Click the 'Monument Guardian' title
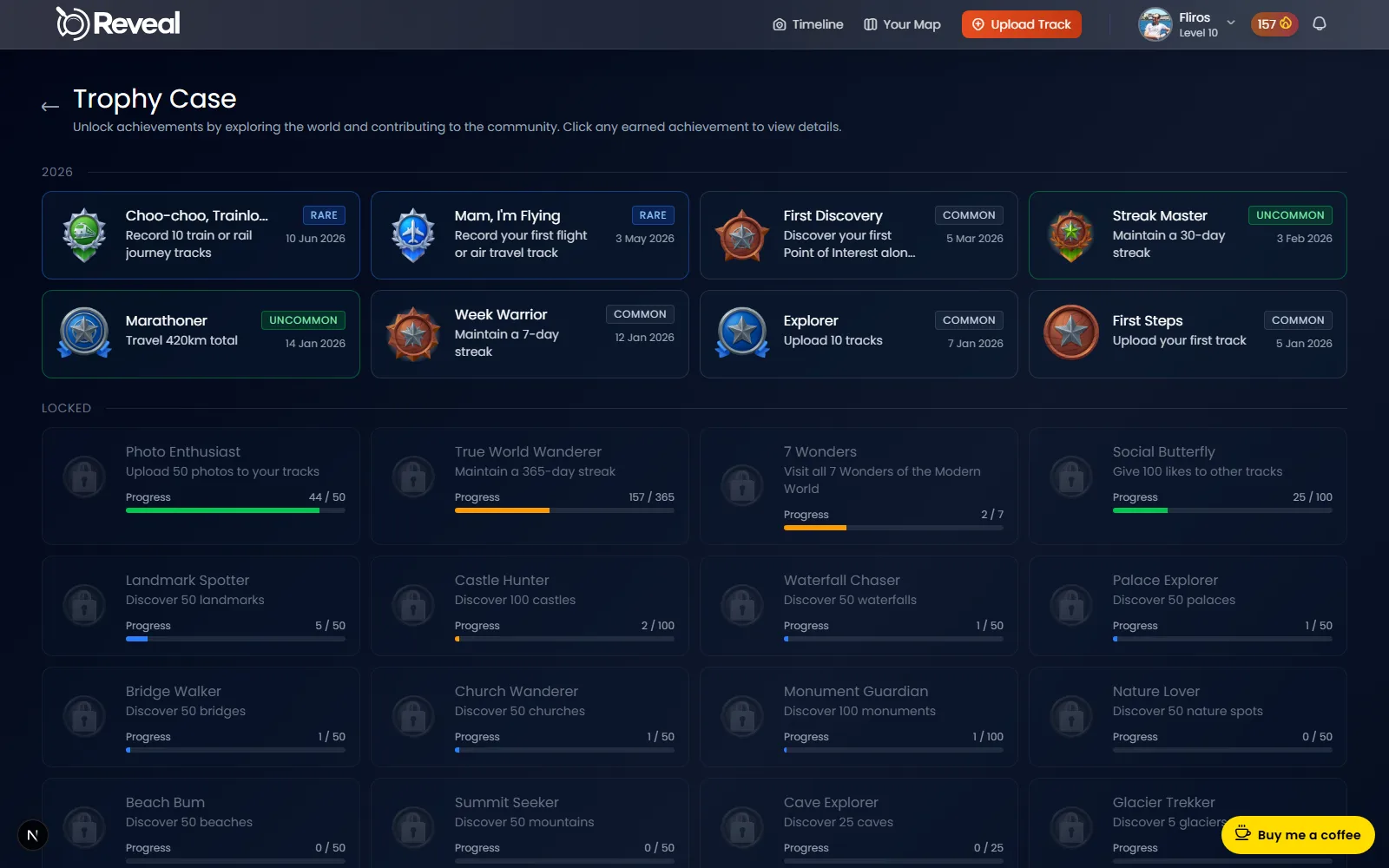This screenshot has width=1389, height=868. (856, 692)
